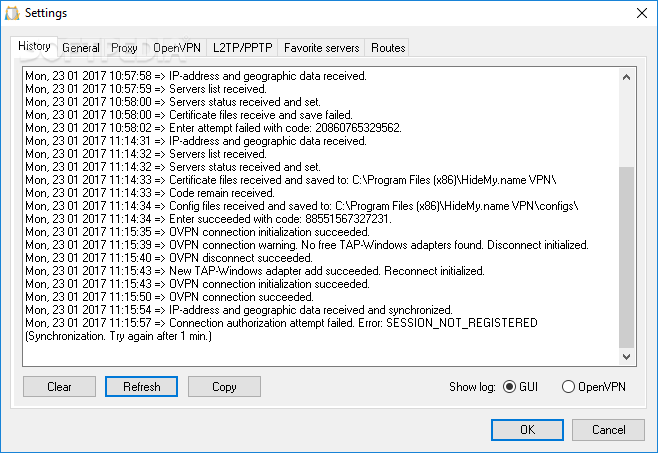Click the log scrollbar up arrow
The image size is (658, 453).
627,77
